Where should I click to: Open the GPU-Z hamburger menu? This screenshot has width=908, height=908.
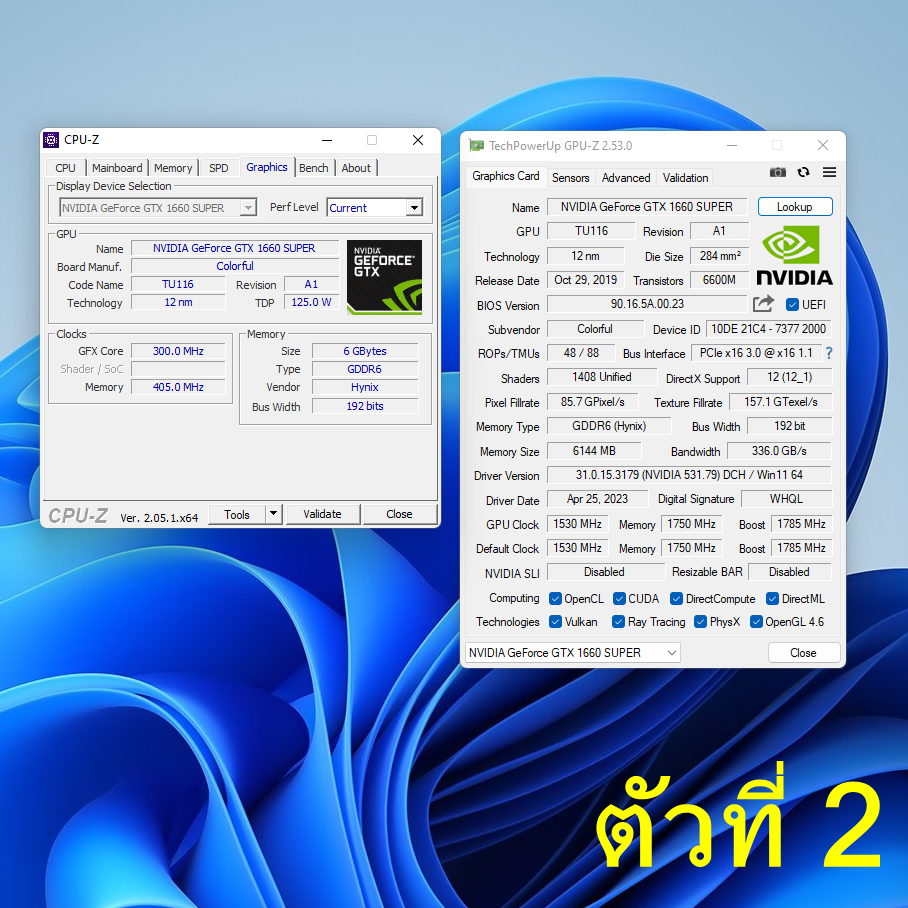click(x=829, y=173)
